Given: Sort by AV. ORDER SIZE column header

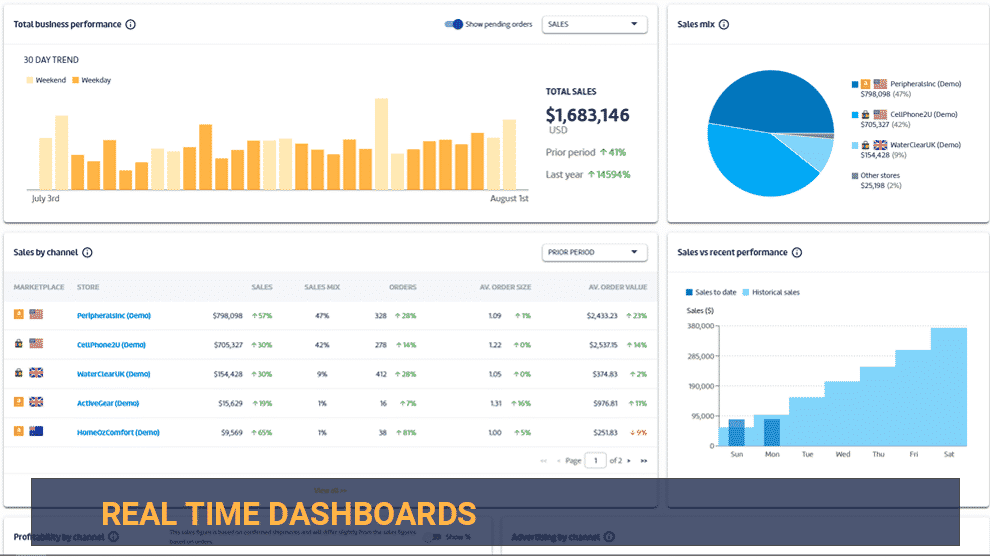Looking at the screenshot, I should coord(505,287).
